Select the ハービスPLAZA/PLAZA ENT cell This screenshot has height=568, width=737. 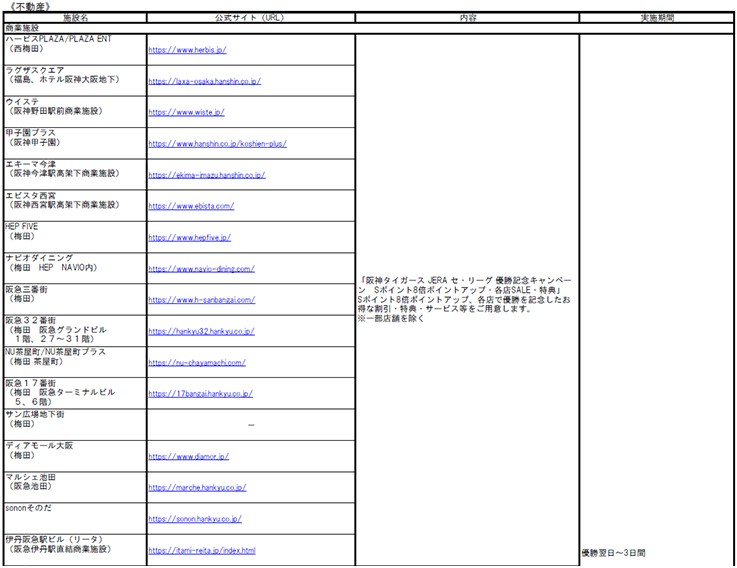click(x=75, y=49)
